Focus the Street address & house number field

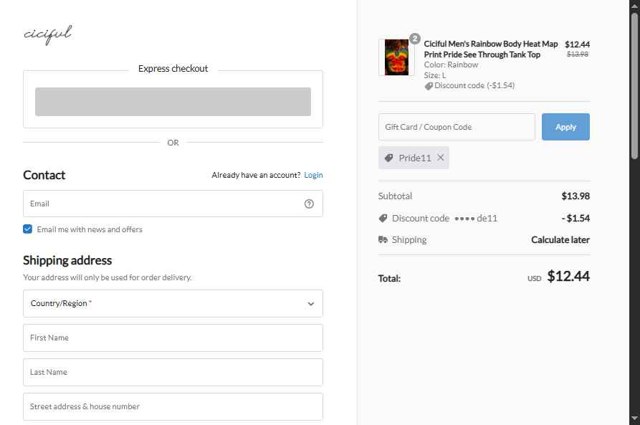point(173,407)
